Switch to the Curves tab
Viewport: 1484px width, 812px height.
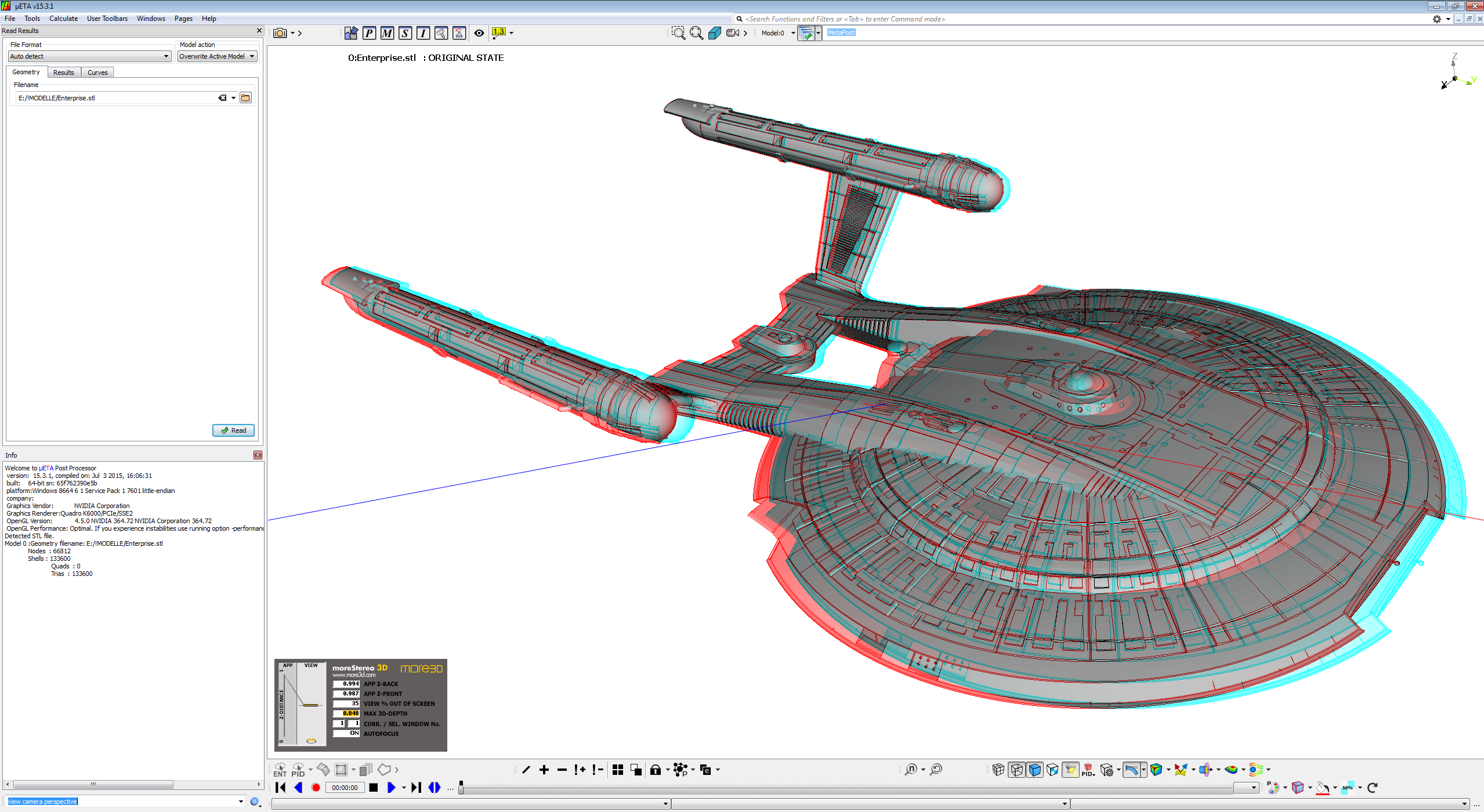pyautogui.click(x=97, y=72)
